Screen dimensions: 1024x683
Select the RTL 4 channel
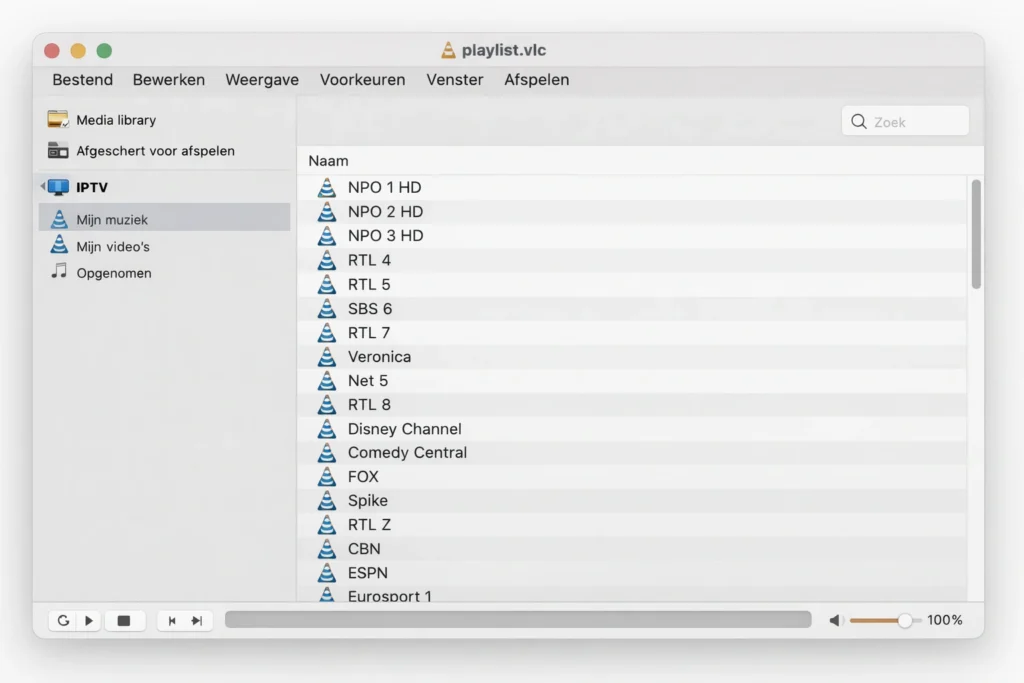click(632, 260)
